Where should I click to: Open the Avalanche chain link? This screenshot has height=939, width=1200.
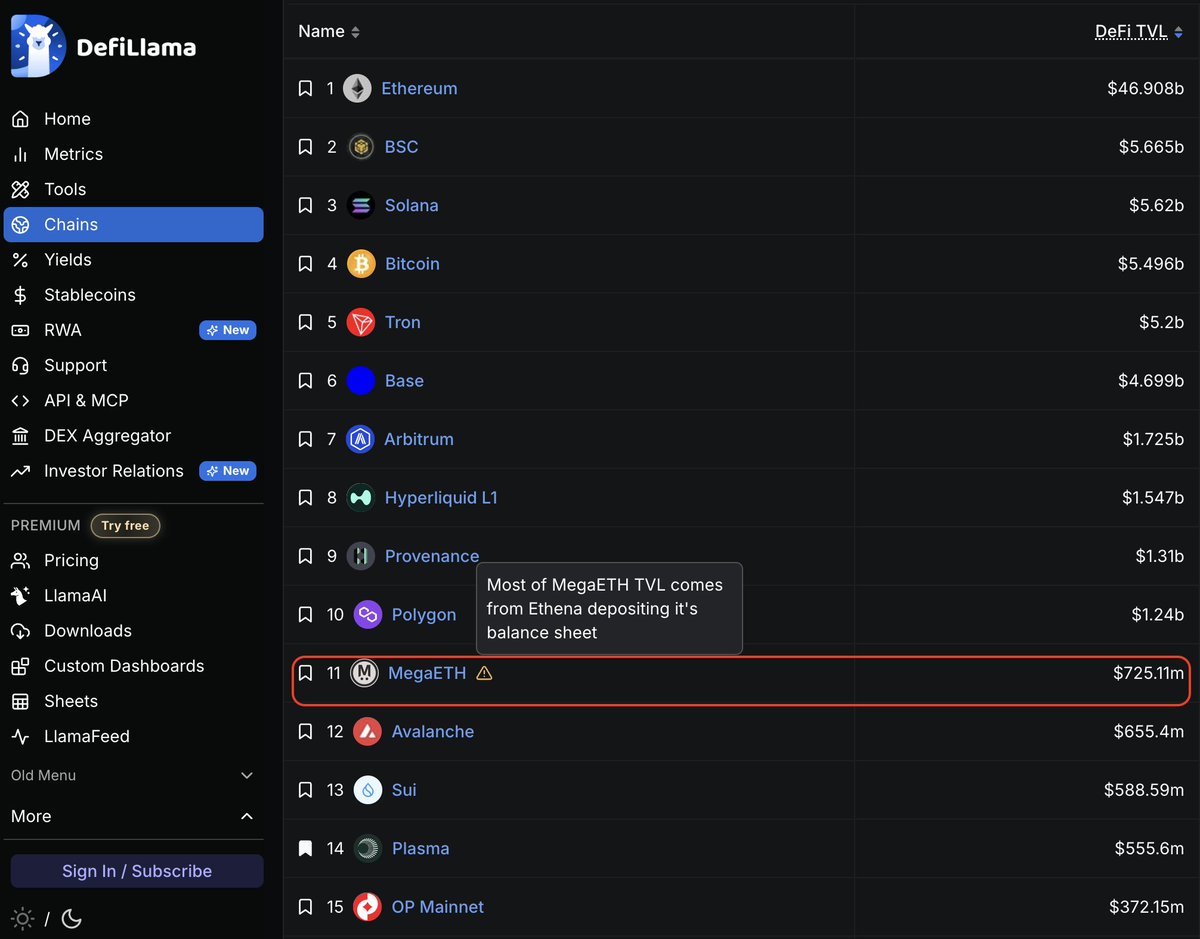point(433,732)
